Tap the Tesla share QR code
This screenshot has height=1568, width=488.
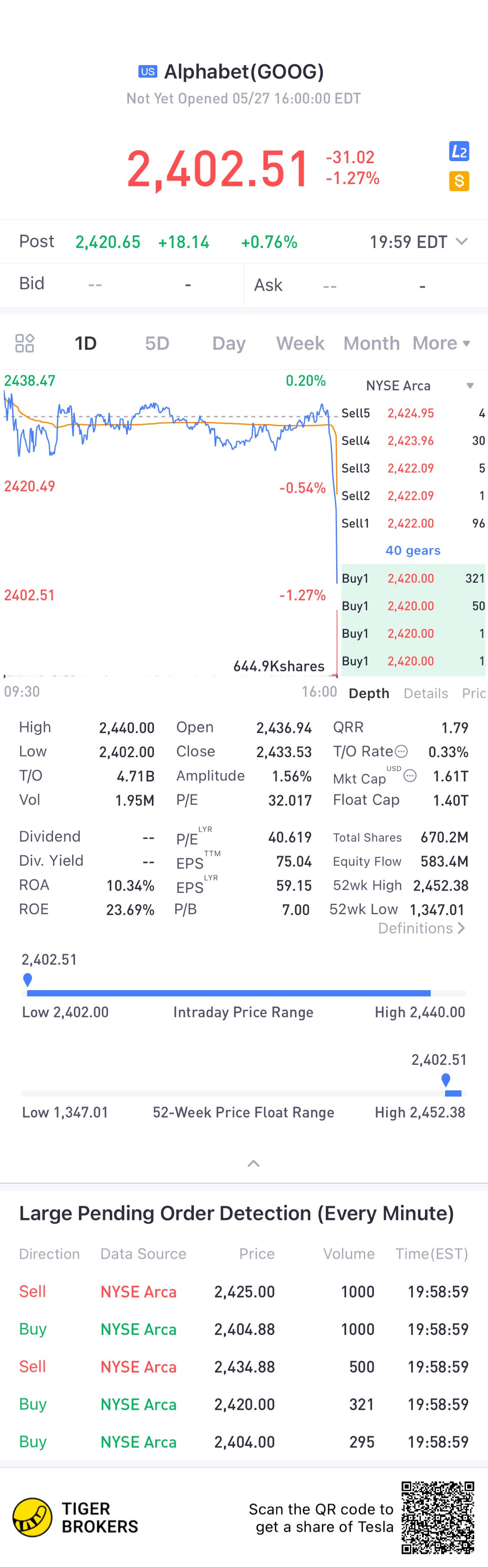coord(438,1517)
